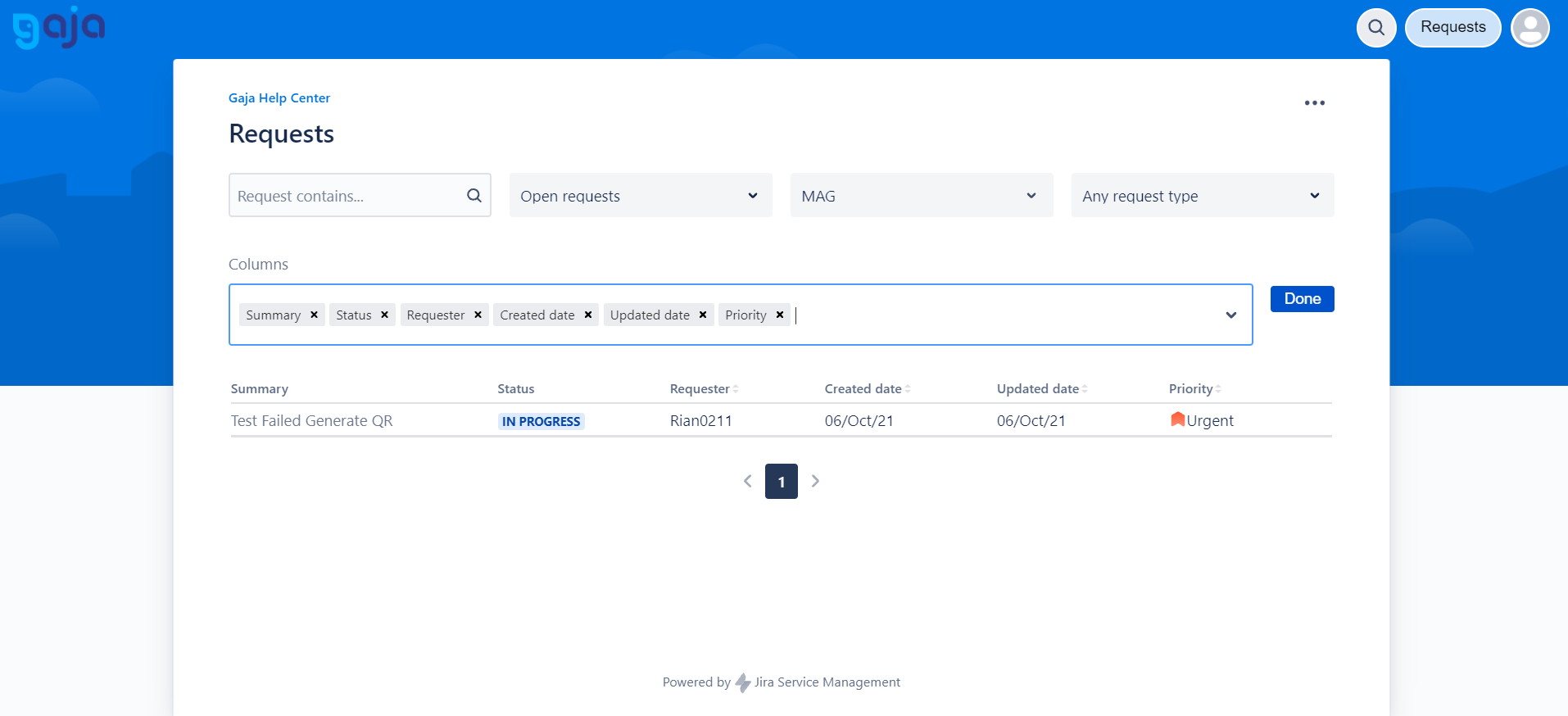Expand the Open requests status dropdown
This screenshot has height=716, width=1568.
tap(641, 195)
